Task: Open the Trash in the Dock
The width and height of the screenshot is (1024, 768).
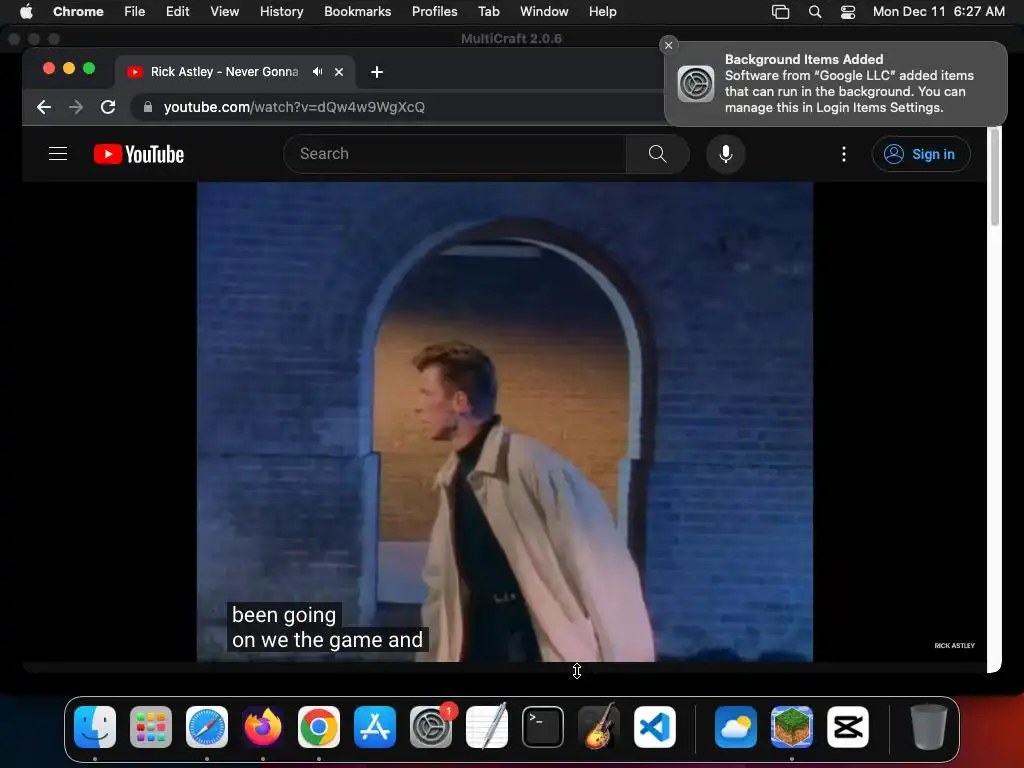Action: [x=929, y=727]
